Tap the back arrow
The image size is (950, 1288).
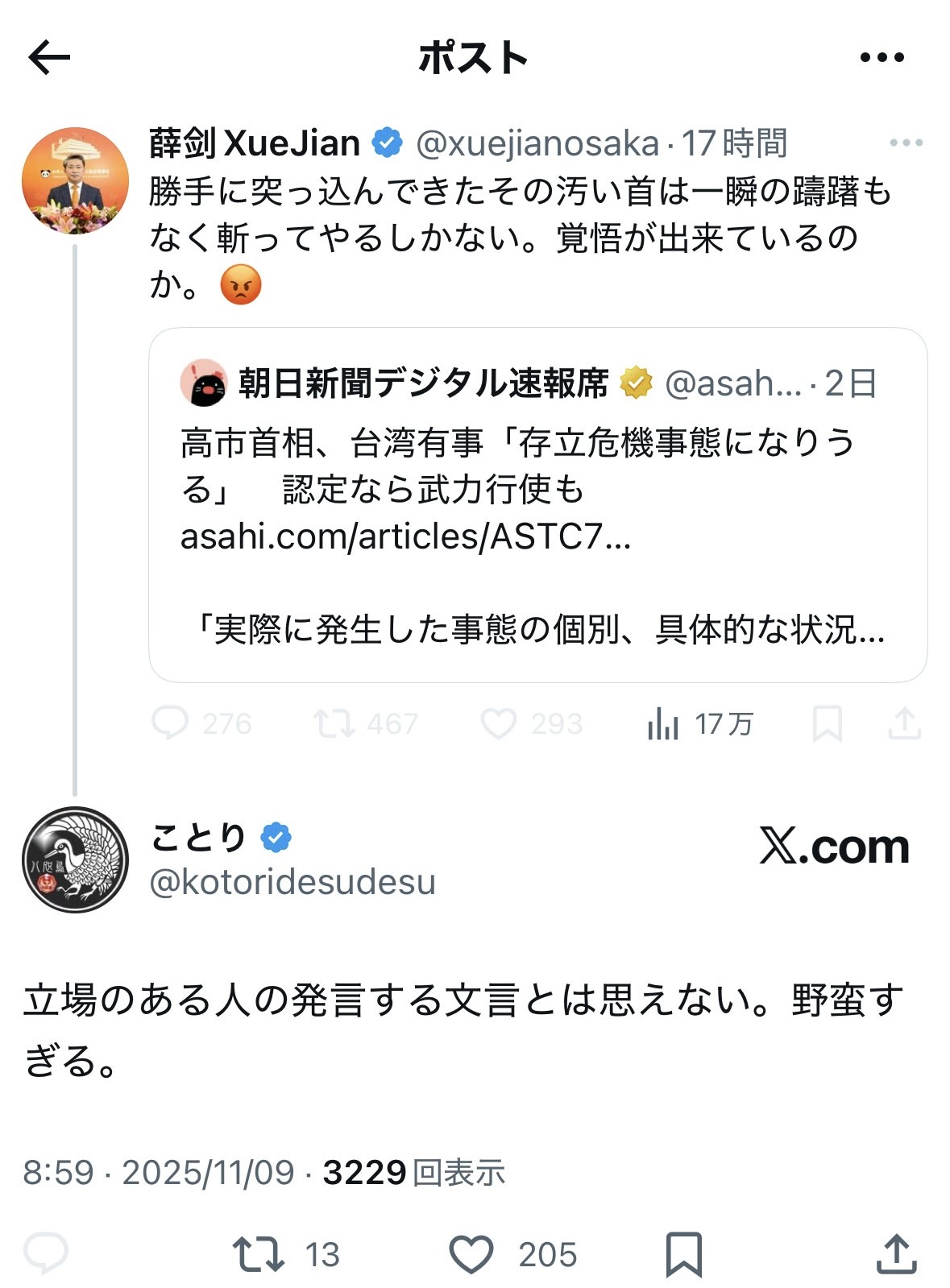coord(50,58)
